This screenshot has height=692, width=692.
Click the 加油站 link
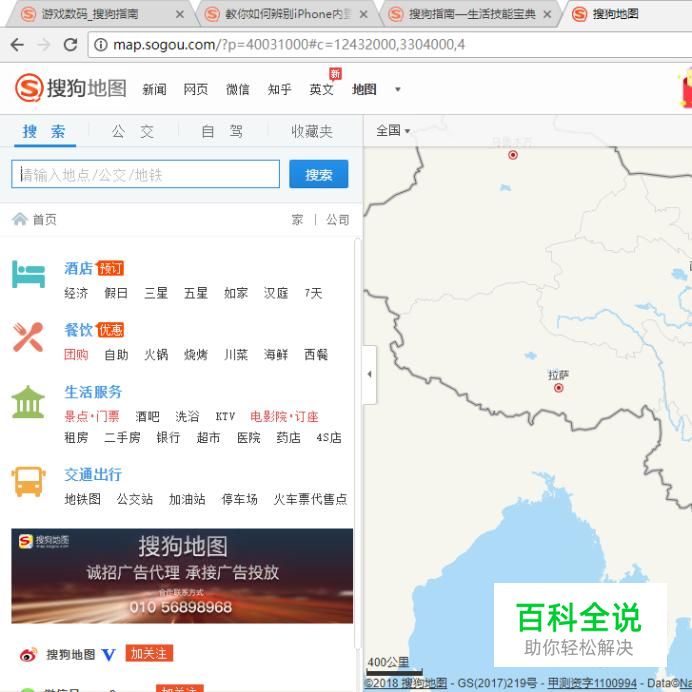(x=187, y=499)
